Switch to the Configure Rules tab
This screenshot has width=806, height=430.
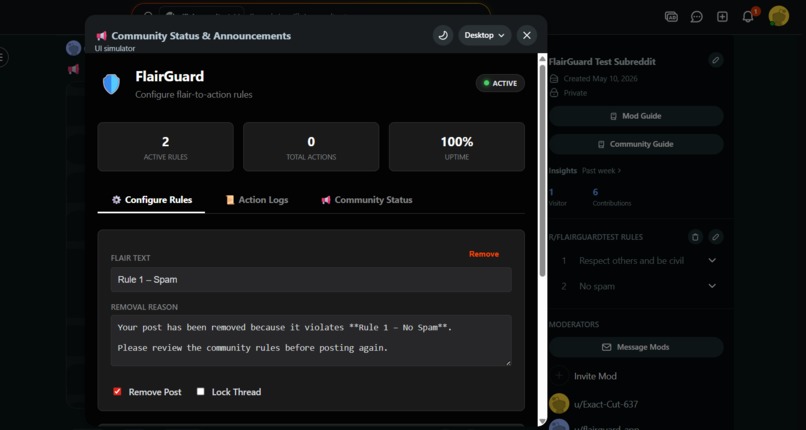pyautogui.click(x=152, y=200)
